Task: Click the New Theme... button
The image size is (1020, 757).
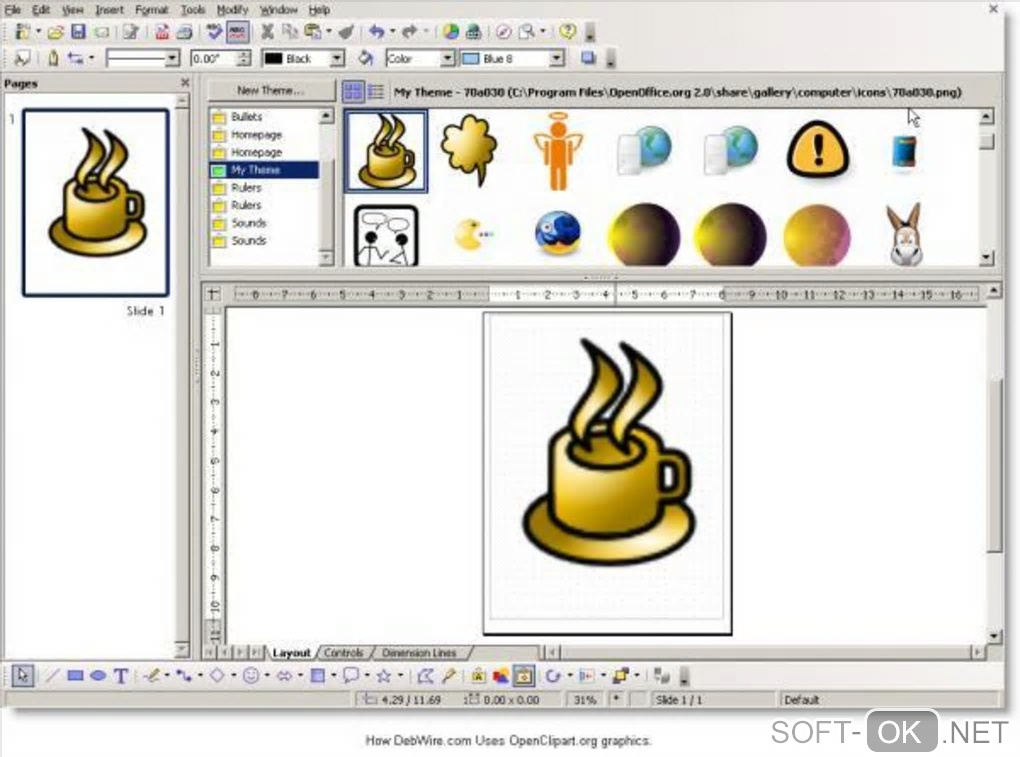Action: click(x=271, y=90)
